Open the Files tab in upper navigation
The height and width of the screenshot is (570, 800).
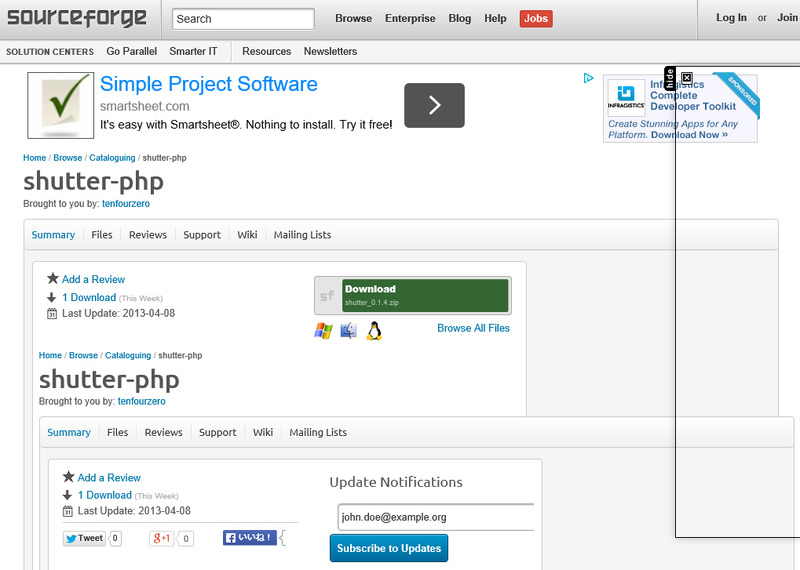point(102,235)
